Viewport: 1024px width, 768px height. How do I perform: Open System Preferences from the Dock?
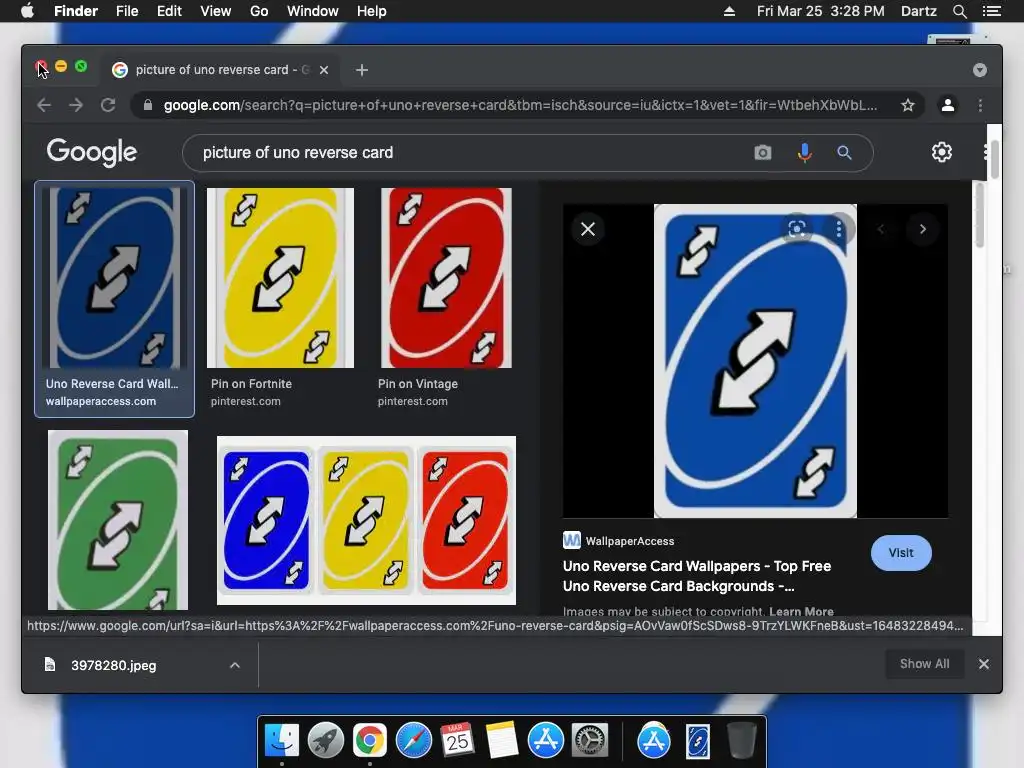tap(590, 741)
